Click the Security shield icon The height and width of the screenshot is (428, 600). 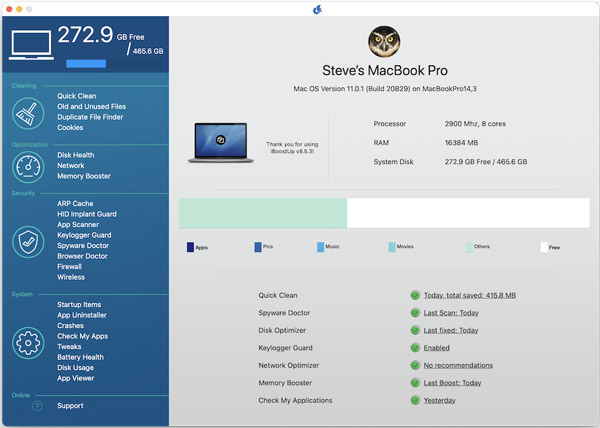tap(28, 242)
